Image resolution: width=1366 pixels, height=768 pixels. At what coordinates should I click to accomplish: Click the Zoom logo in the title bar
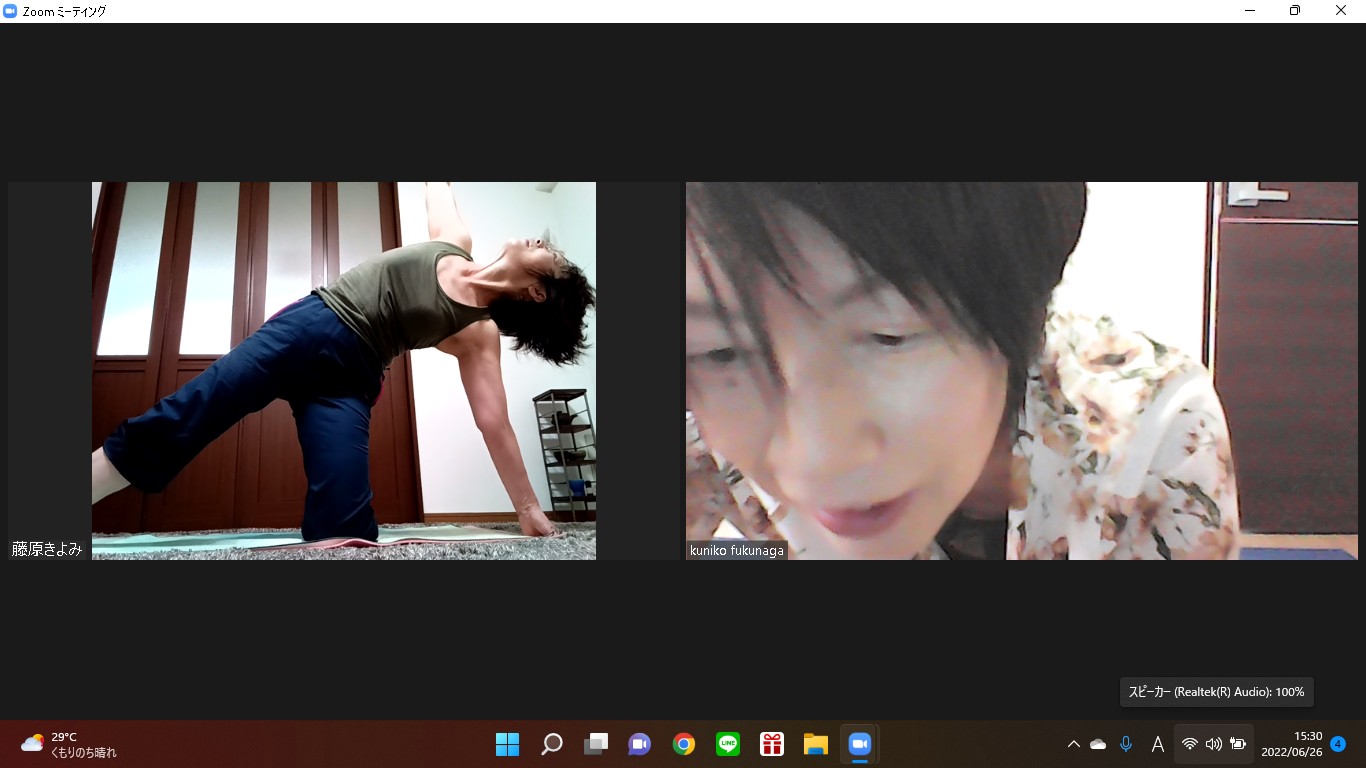[10, 11]
